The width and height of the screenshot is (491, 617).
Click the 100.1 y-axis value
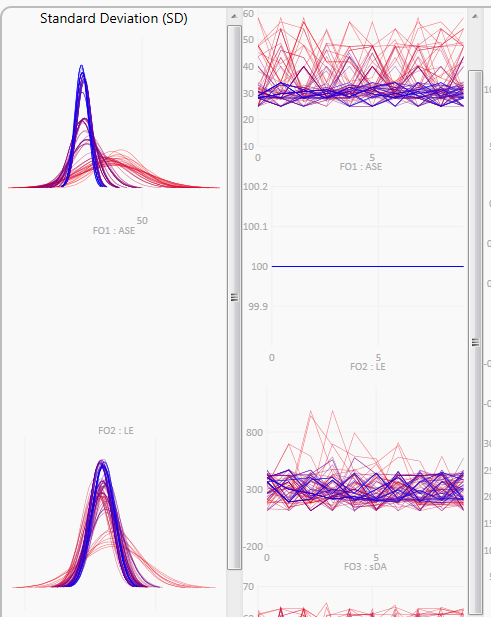(x=255, y=227)
